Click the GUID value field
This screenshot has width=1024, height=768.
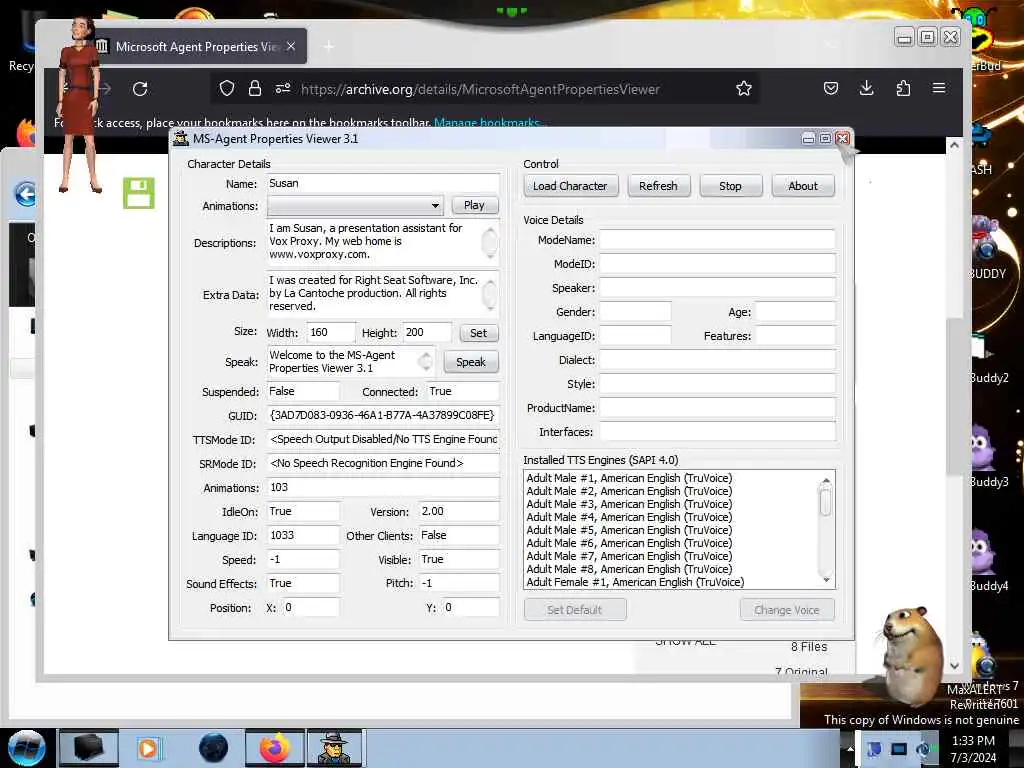383,415
